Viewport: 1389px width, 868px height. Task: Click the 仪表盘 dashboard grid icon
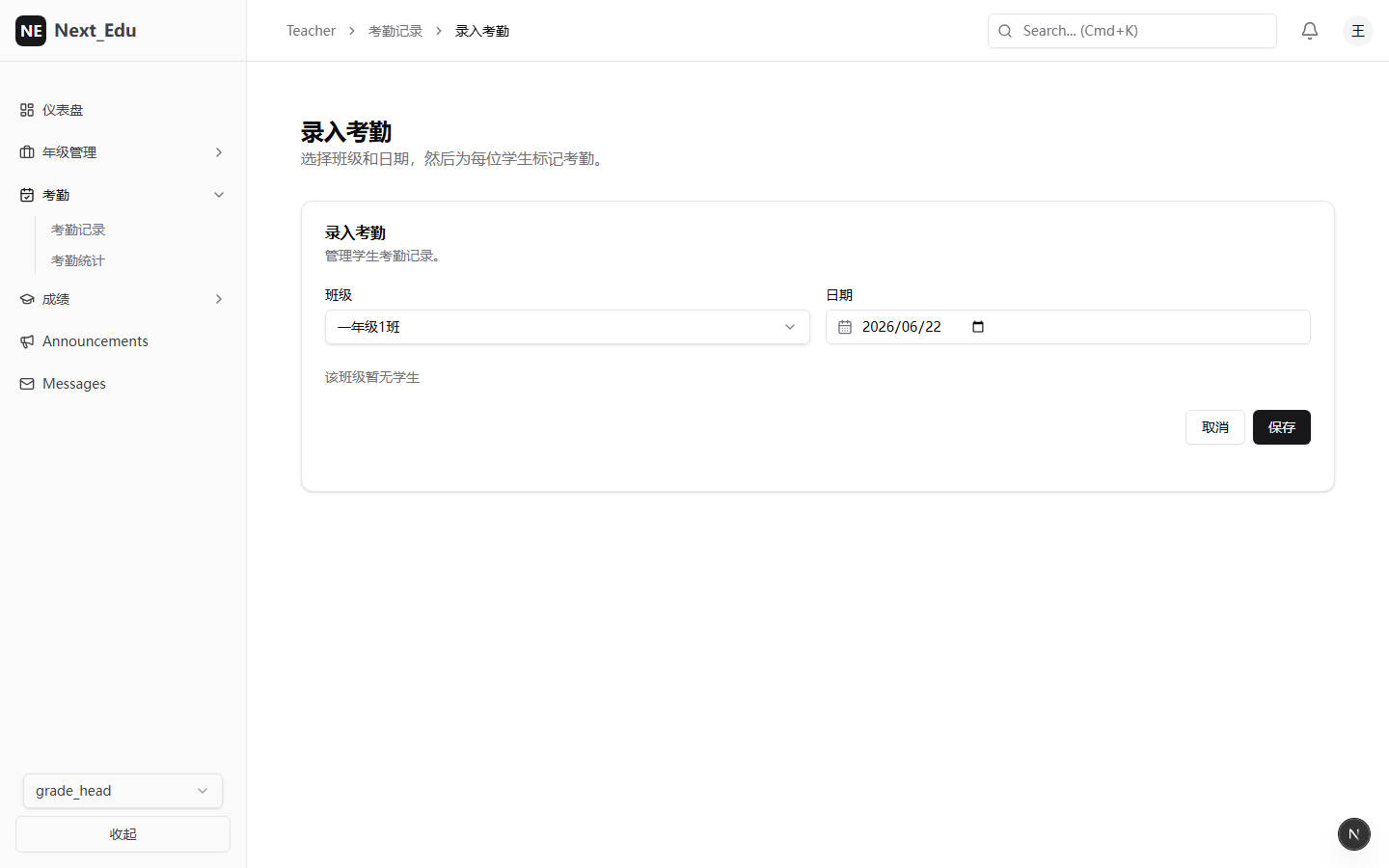[27, 110]
